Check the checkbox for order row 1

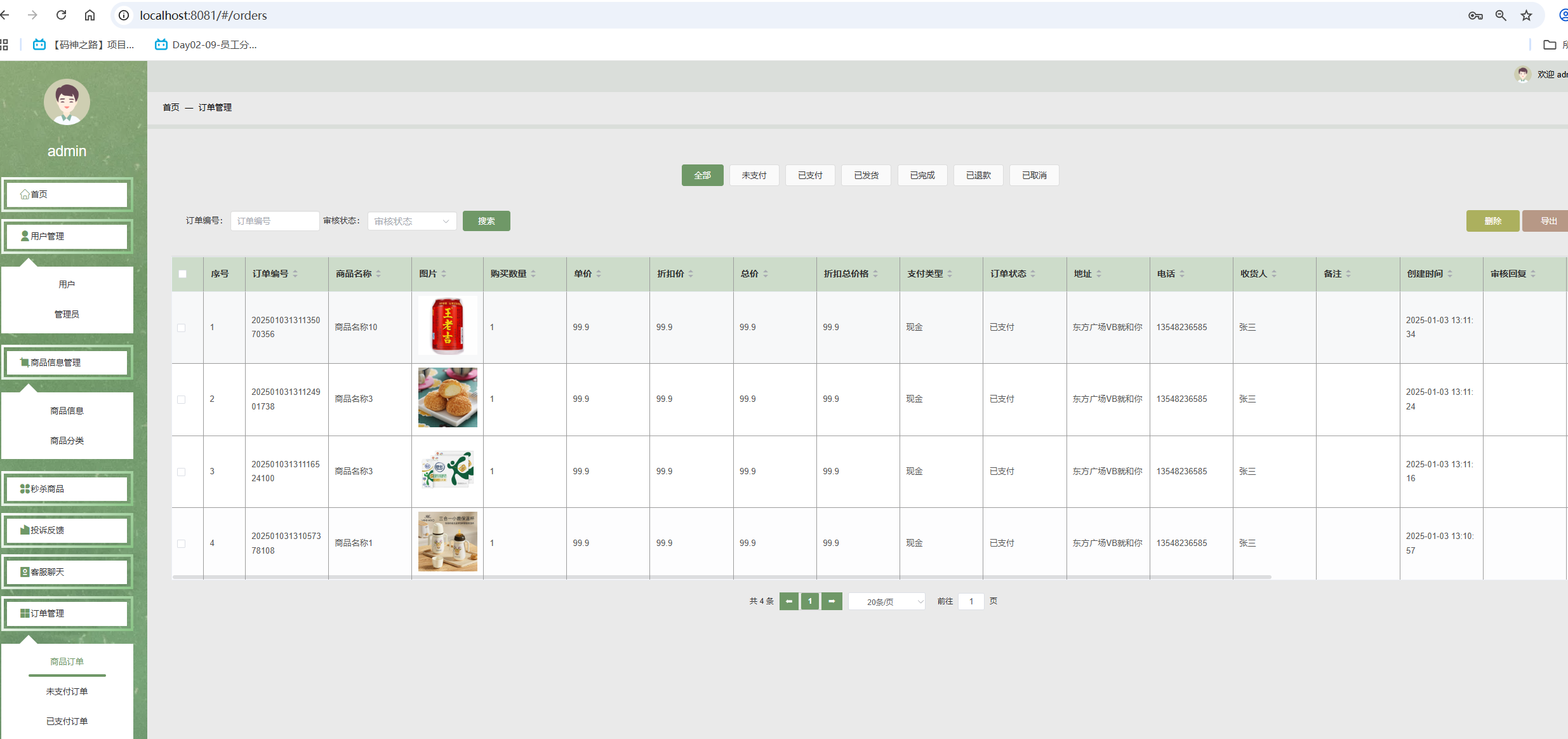point(182,328)
